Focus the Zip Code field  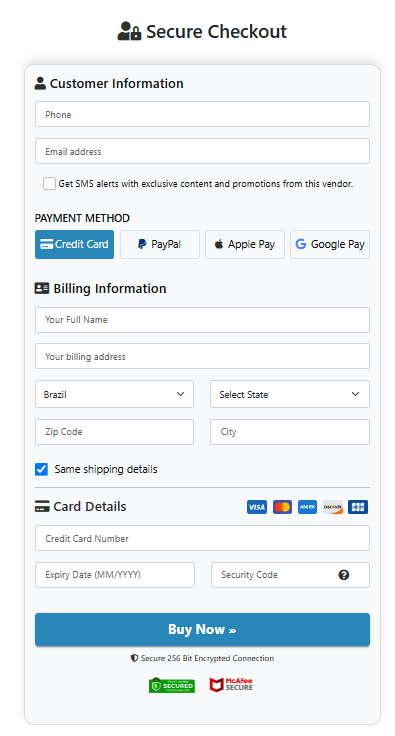tap(114, 432)
